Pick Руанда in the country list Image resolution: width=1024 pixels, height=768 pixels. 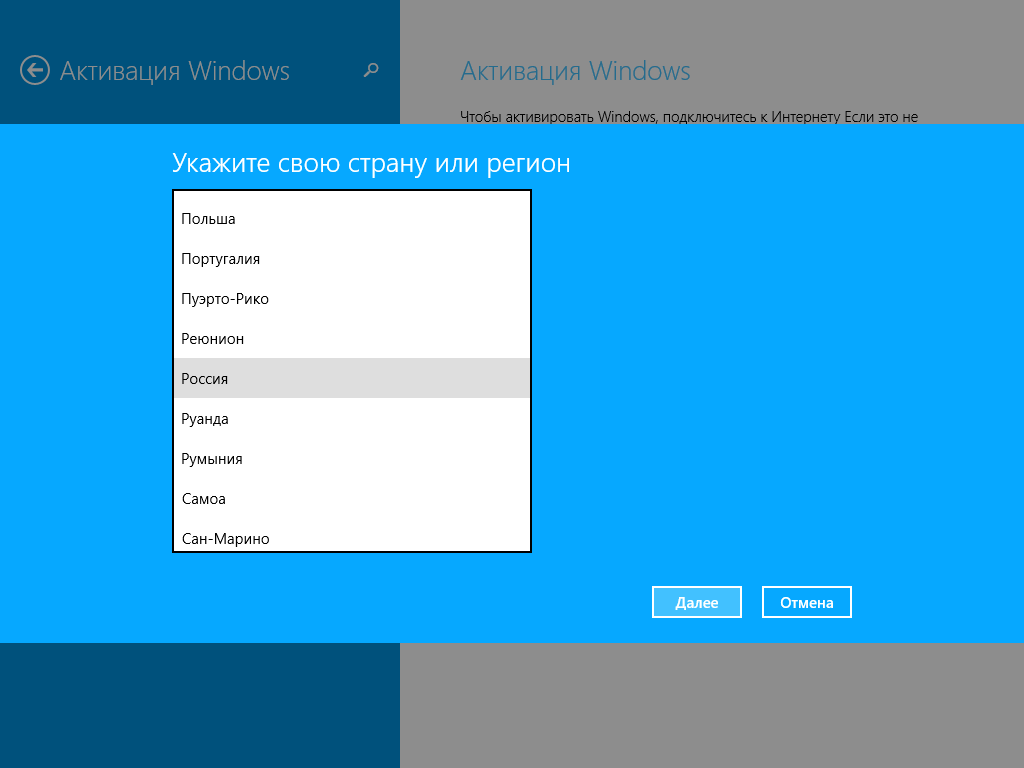(x=352, y=418)
